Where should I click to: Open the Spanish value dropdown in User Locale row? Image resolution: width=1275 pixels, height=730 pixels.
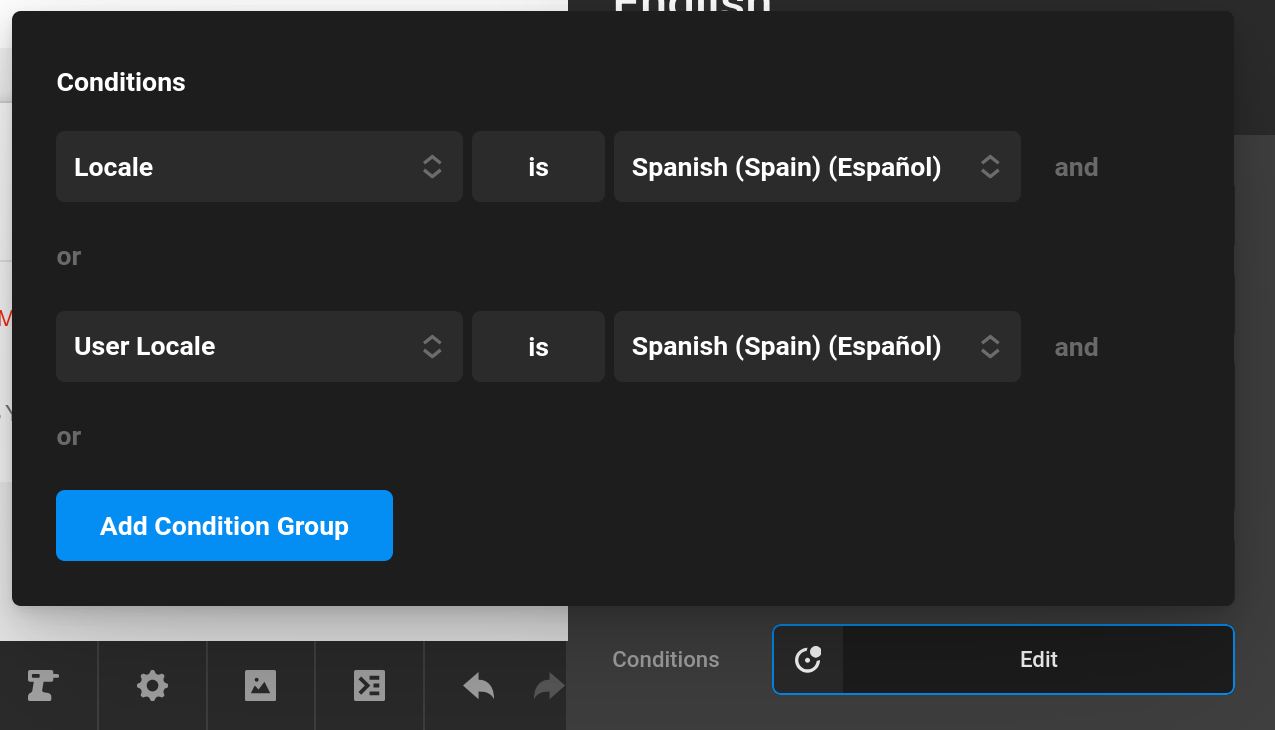pos(816,347)
